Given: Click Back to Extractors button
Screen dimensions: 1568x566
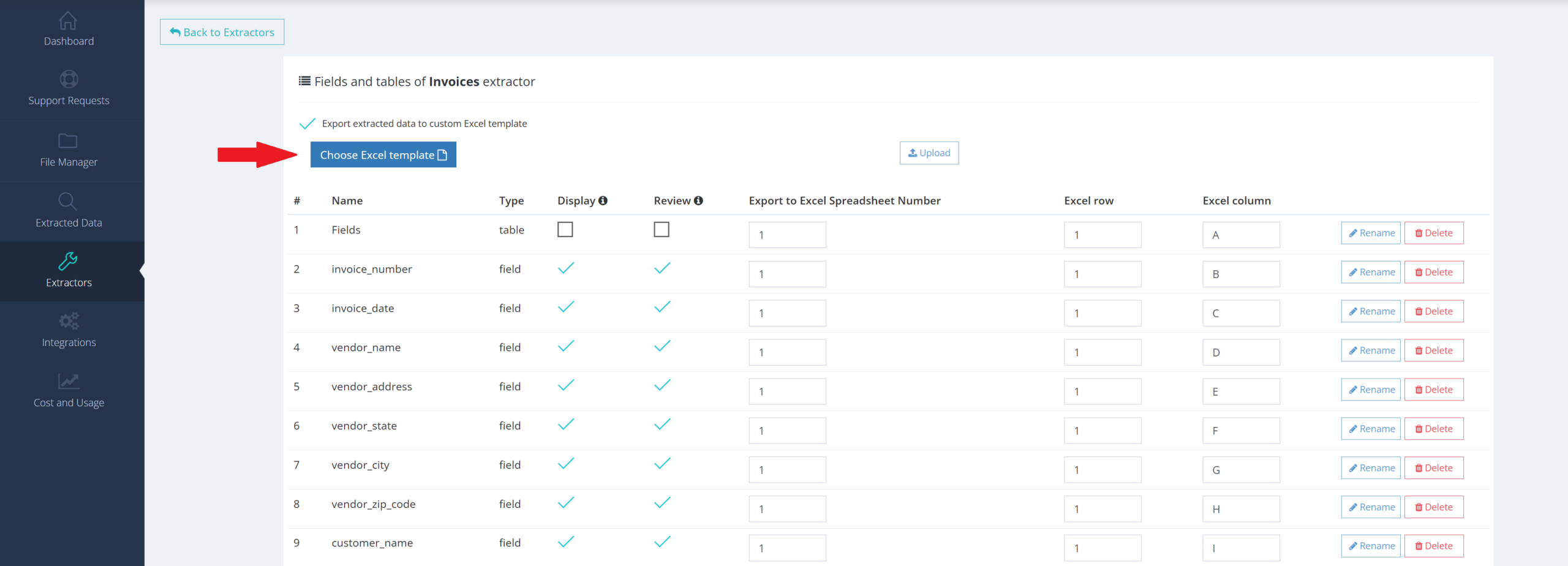Looking at the screenshot, I should 222,32.
